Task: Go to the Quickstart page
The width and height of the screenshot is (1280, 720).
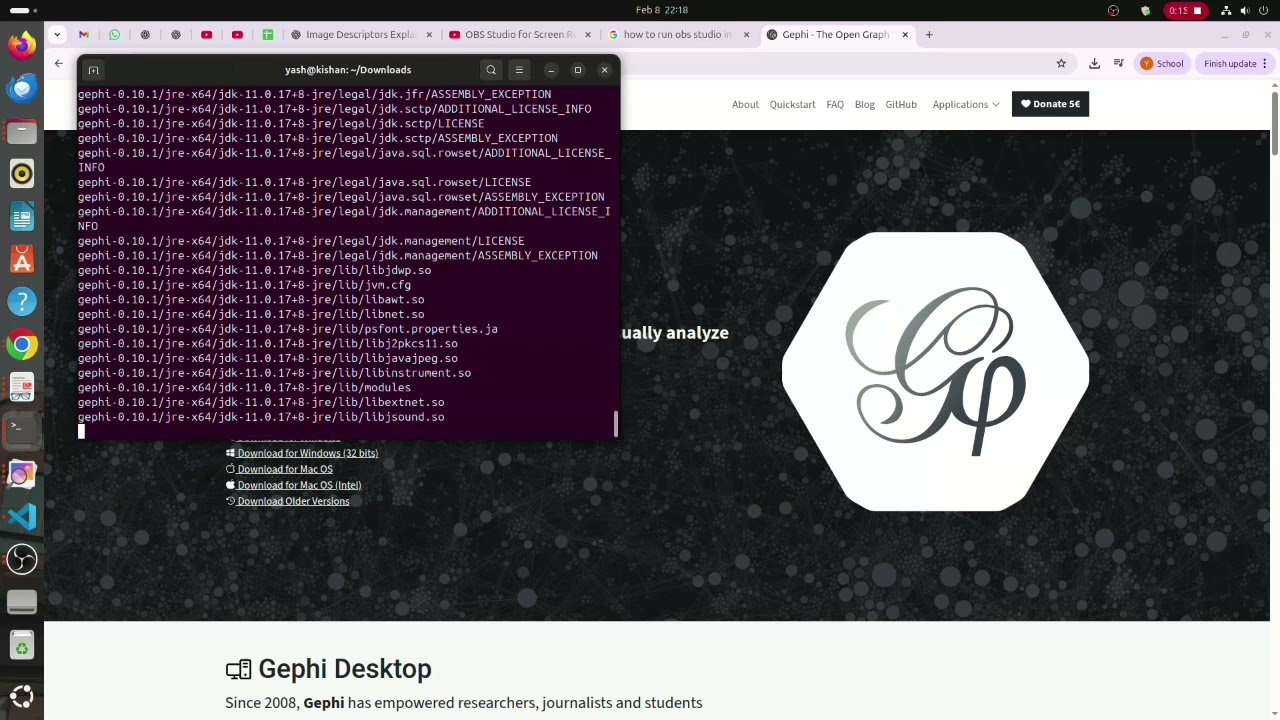Action: click(x=793, y=104)
